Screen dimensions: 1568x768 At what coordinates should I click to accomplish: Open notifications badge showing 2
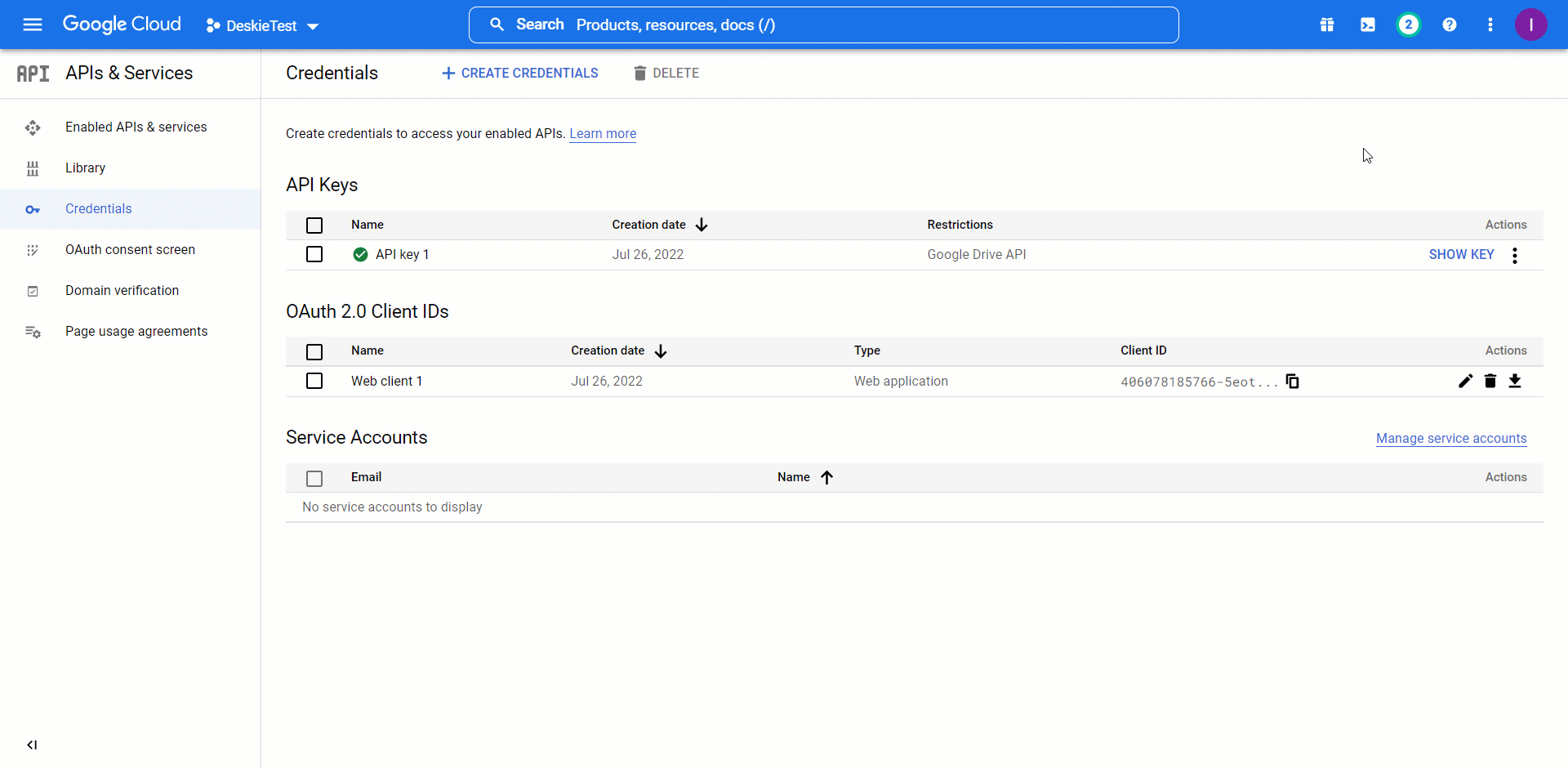tap(1409, 25)
